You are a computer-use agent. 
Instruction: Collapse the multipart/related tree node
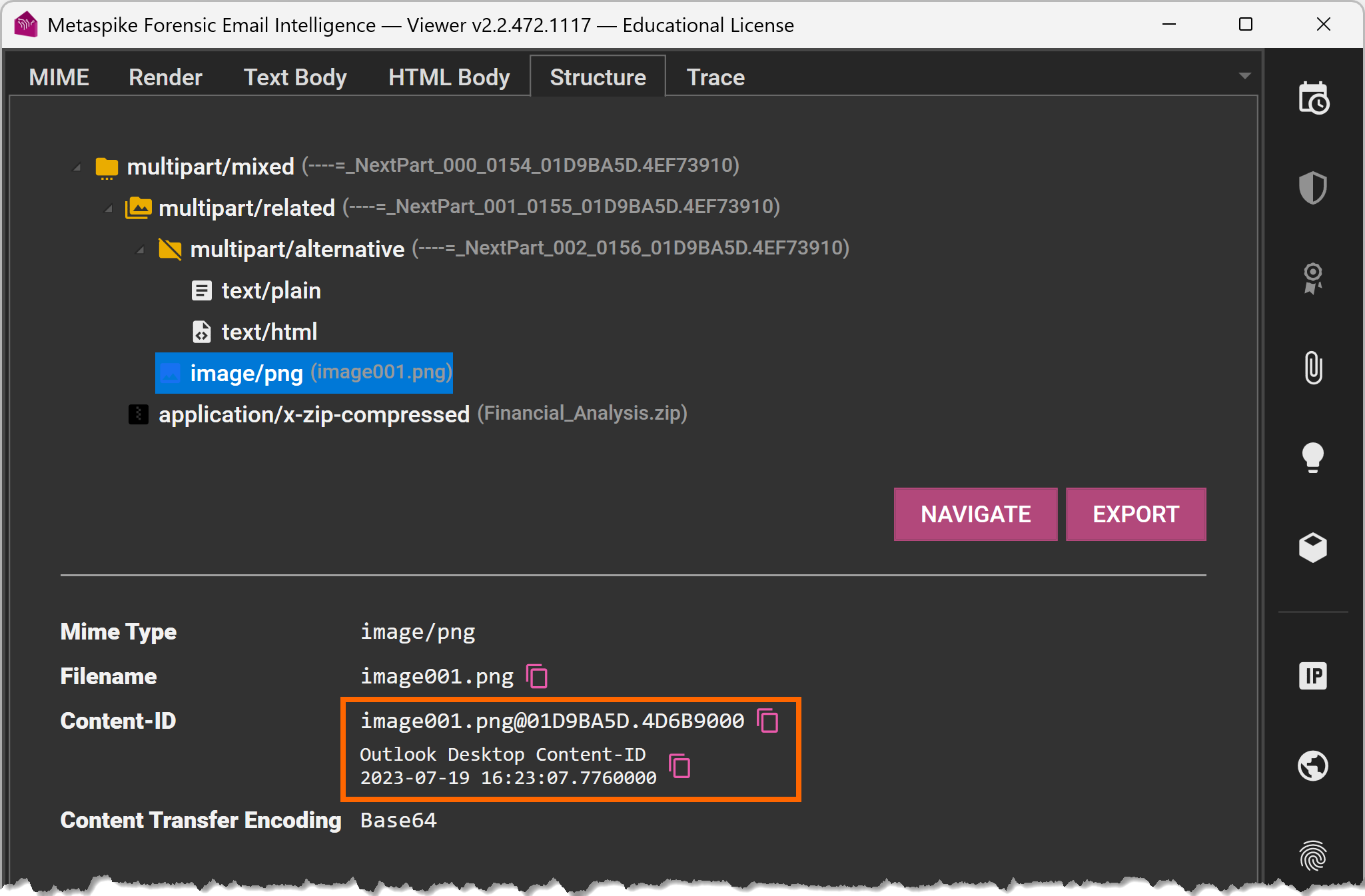(x=109, y=209)
